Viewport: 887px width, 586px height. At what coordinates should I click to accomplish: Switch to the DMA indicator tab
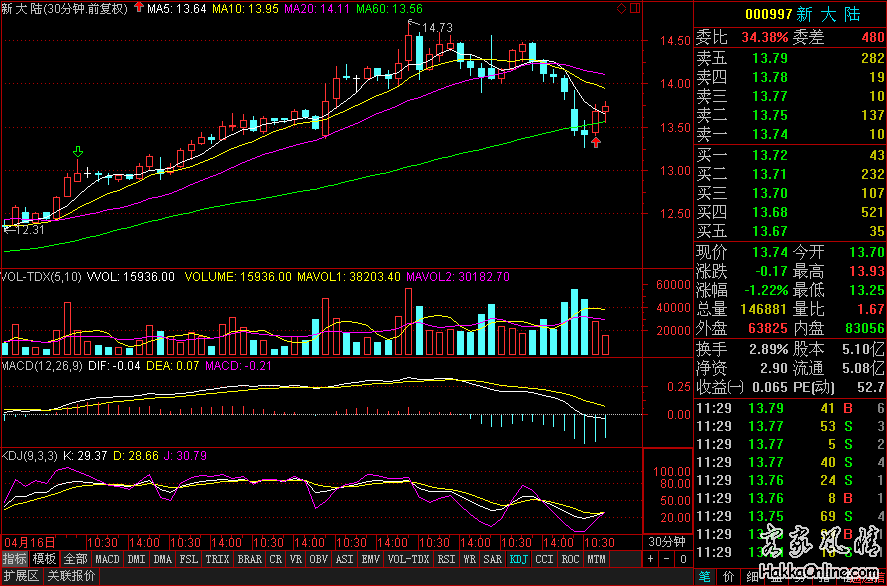coord(163,559)
